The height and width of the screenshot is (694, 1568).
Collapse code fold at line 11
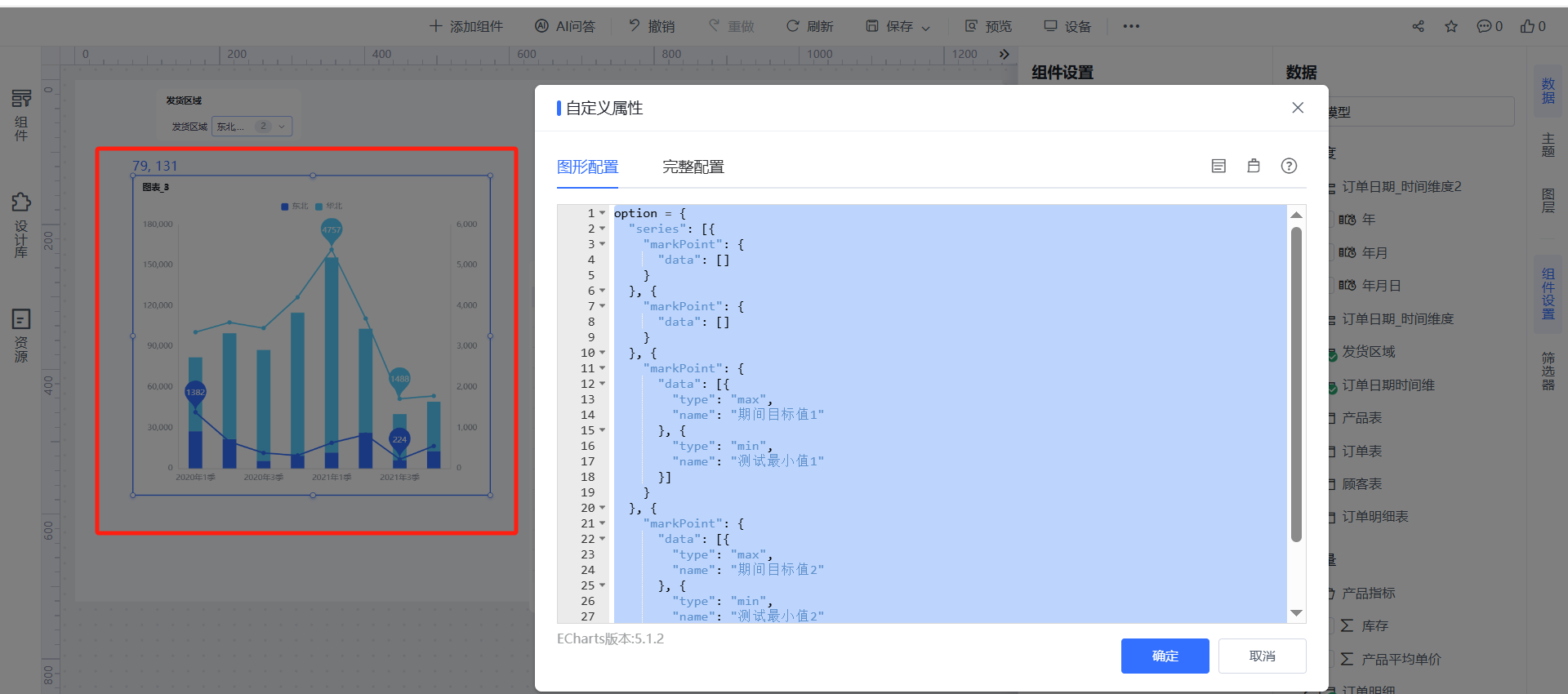pos(603,368)
